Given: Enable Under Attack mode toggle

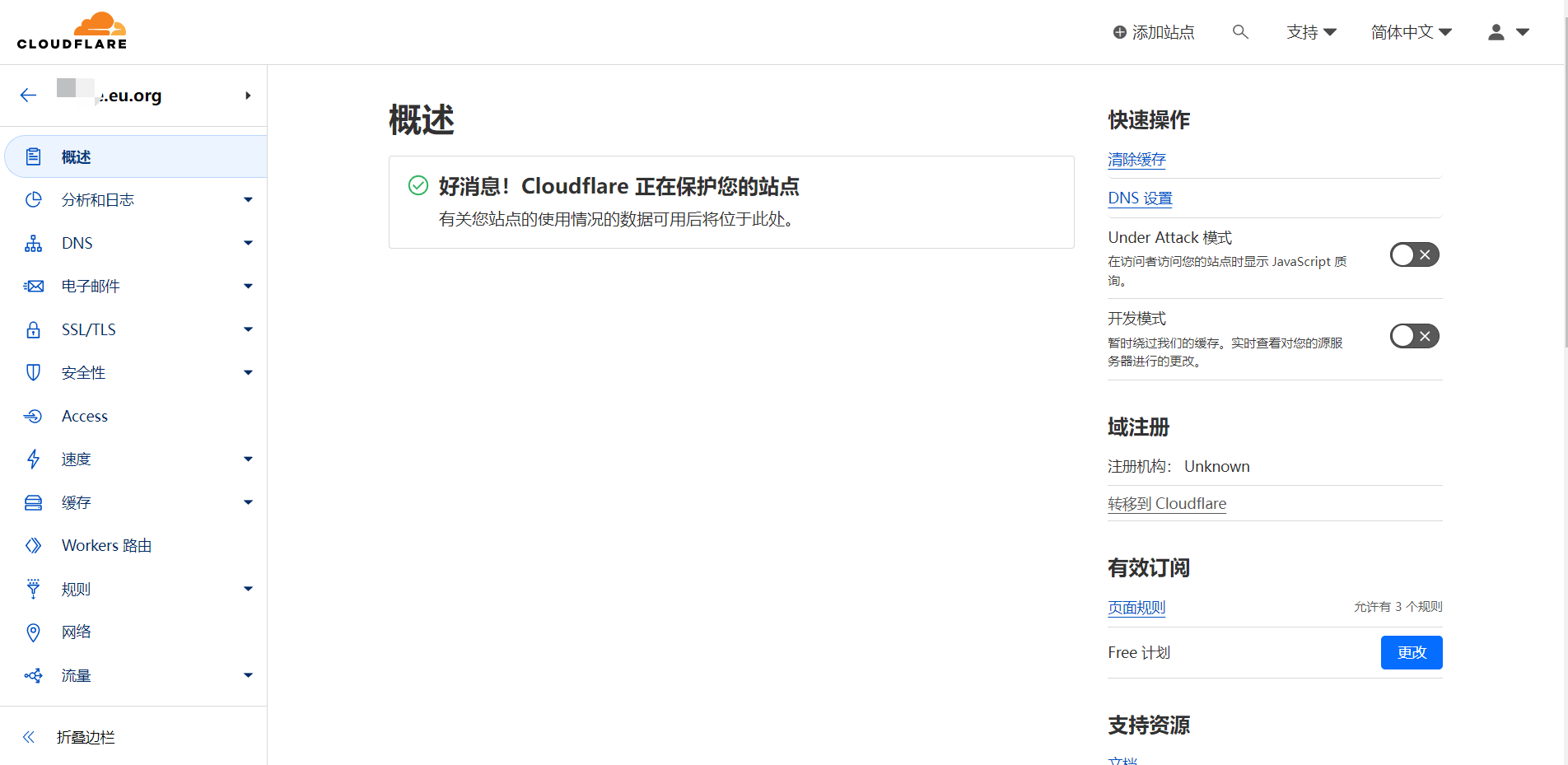Looking at the screenshot, I should tap(1414, 255).
